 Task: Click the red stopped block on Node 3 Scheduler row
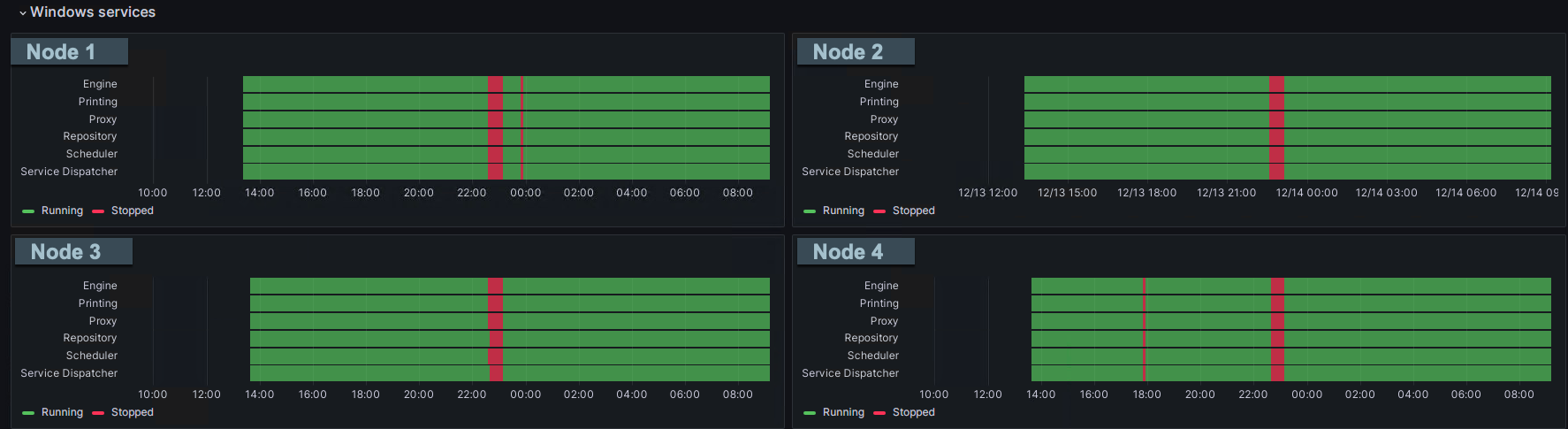[495, 356]
